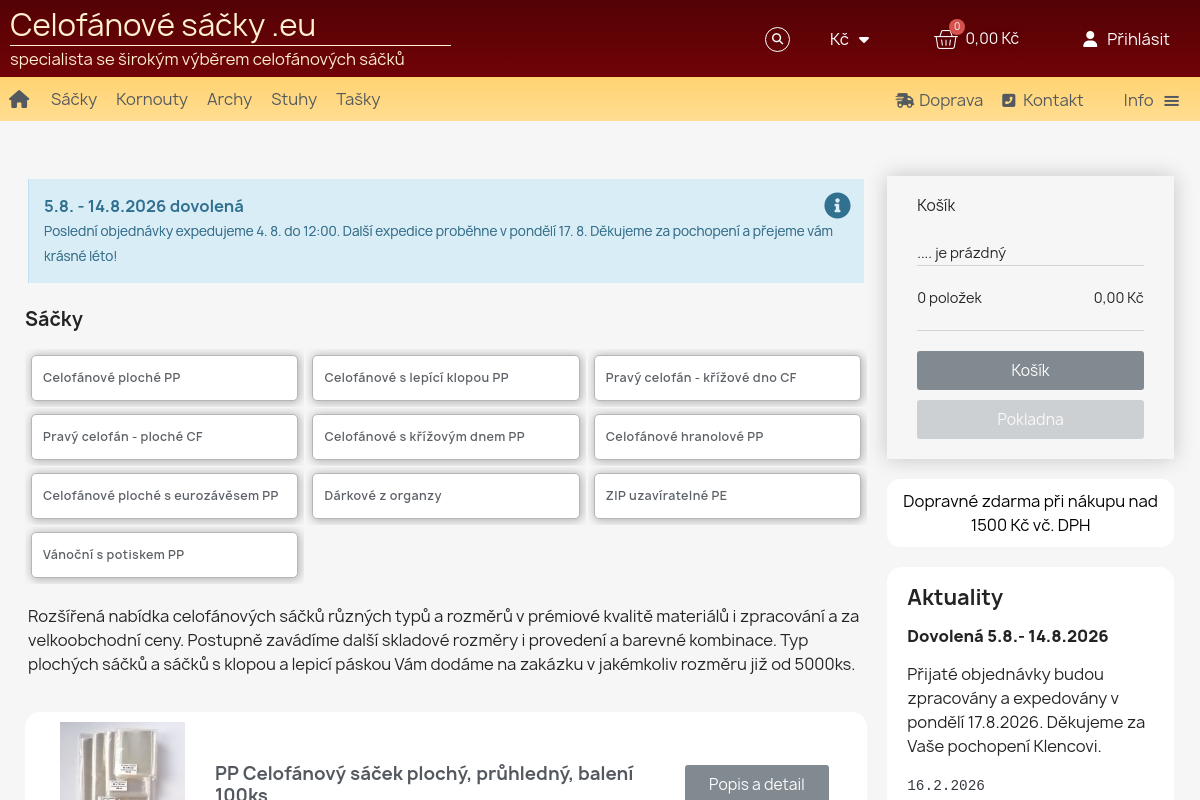This screenshot has width=1200, height=800.
Task: Open Celofánové ploché PP category
Action: coord(164,378)
